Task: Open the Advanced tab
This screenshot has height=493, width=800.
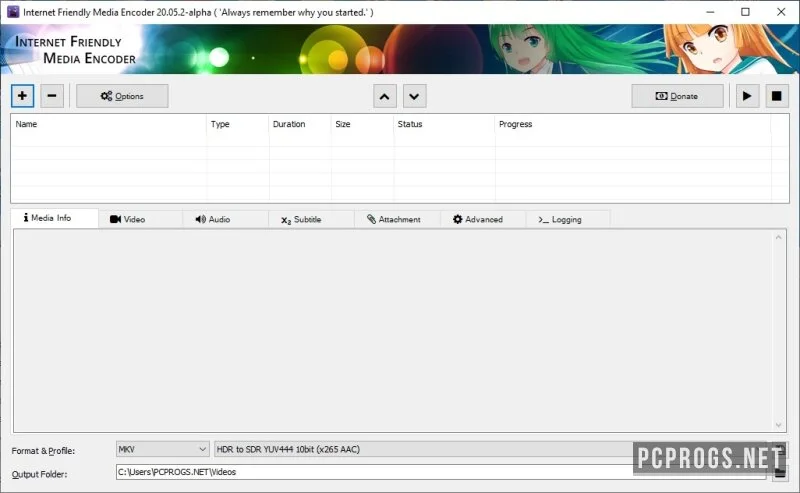Action: coord(483,219)
